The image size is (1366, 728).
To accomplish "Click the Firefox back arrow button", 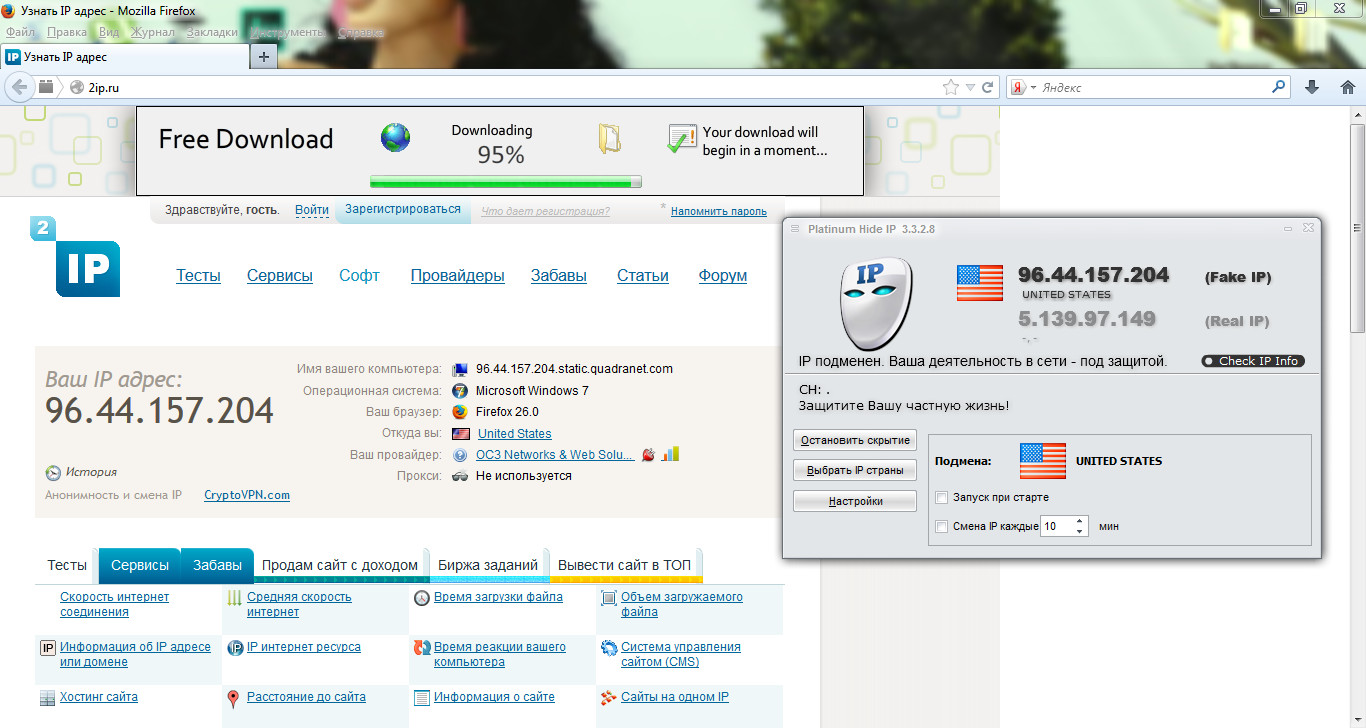I will pos(19,87).
